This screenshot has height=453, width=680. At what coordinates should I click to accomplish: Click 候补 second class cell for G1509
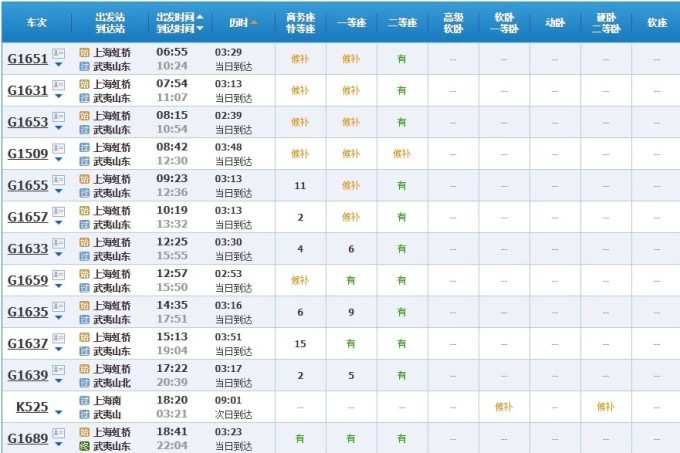click(x=402, y=153)
